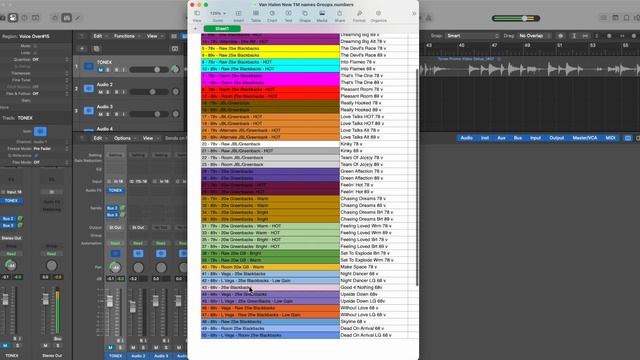
Task: Click the Audio 2 track pan knob
Action: coord(176,92)
